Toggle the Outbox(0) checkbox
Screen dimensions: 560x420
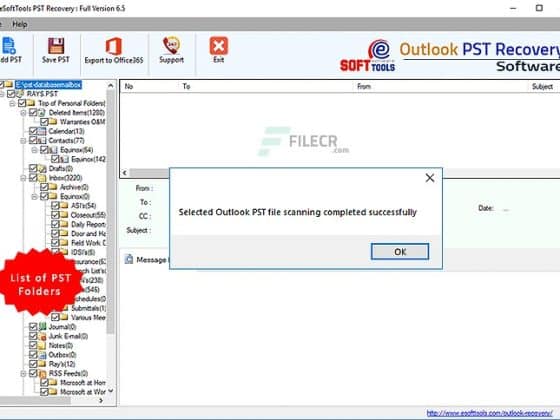click(x=33, y=355)
